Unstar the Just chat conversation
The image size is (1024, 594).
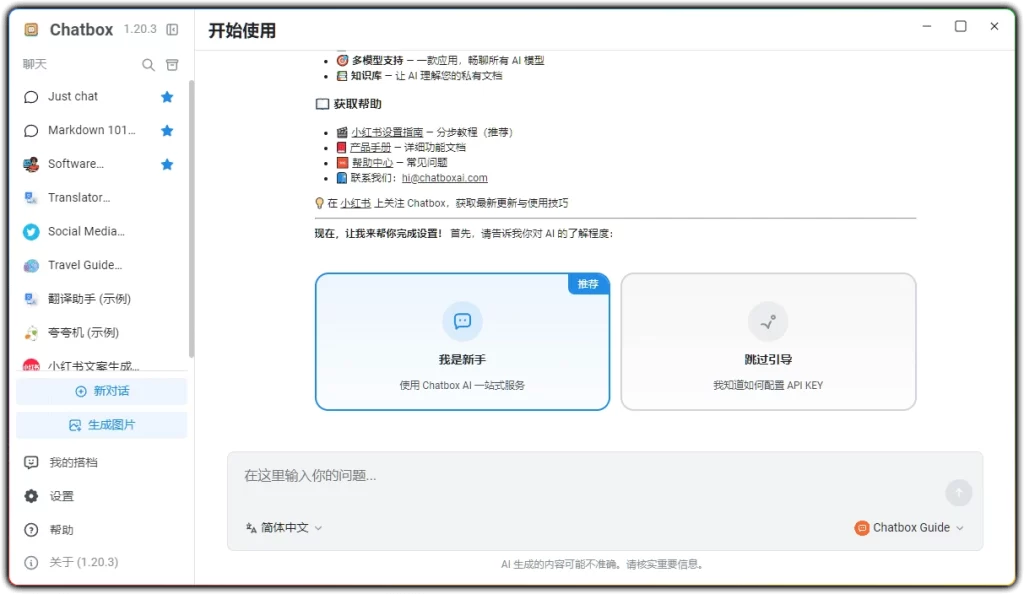click(x=167, y=97)
